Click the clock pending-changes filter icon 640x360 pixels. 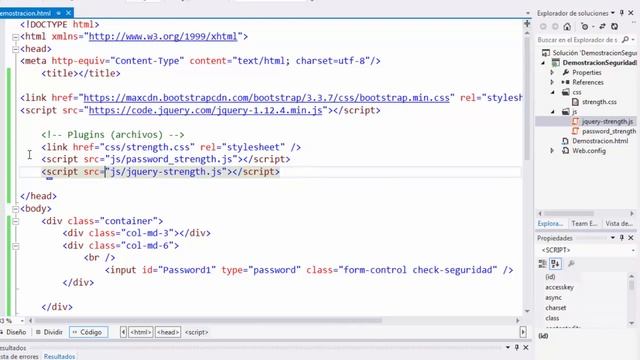[x=585, y=27]
